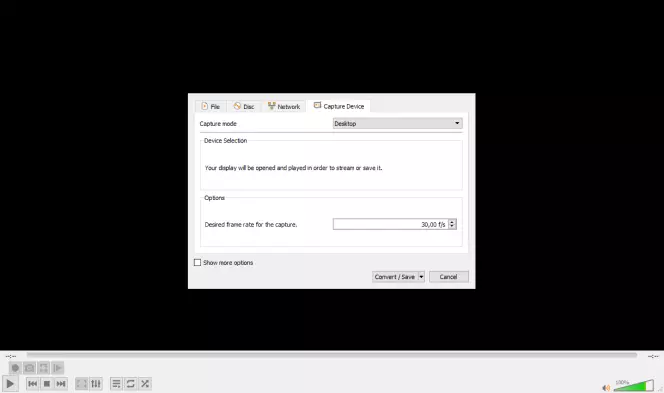Click the Next media button
Image resolution: width=664 pixels, height=393 pixels.
(x=61, y=384)
